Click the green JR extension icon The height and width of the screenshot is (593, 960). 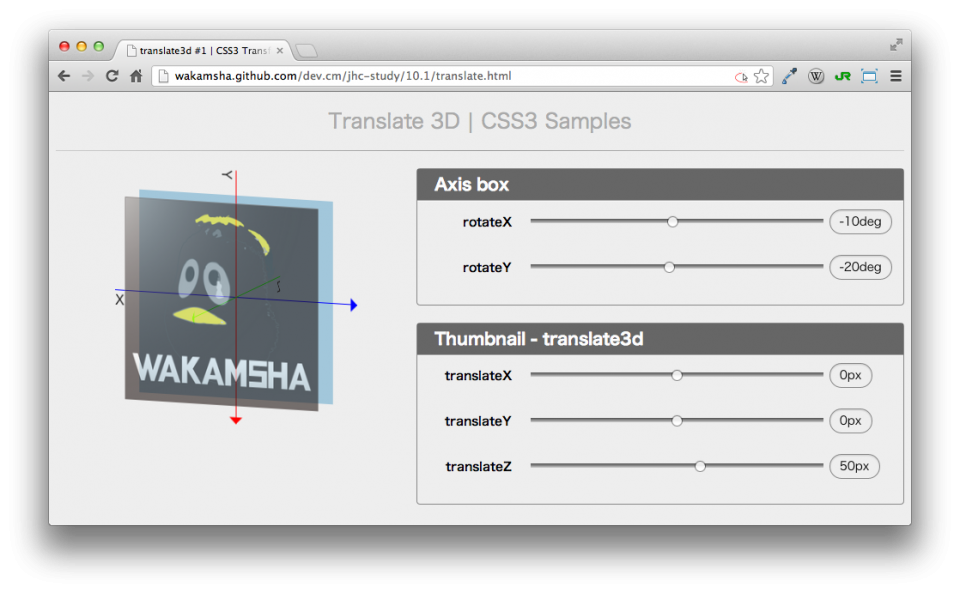pos(842,75)
